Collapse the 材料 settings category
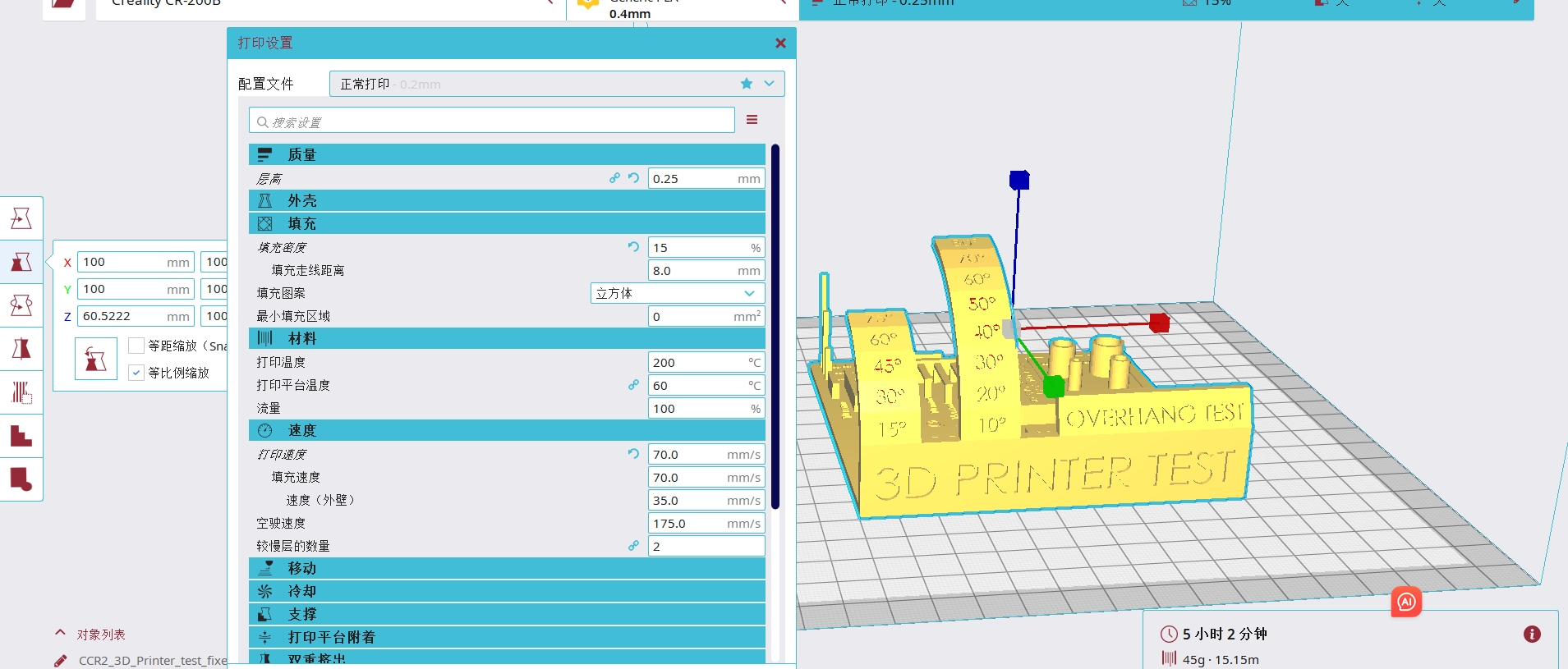The image size is (1568, 669). click(507, 338)
